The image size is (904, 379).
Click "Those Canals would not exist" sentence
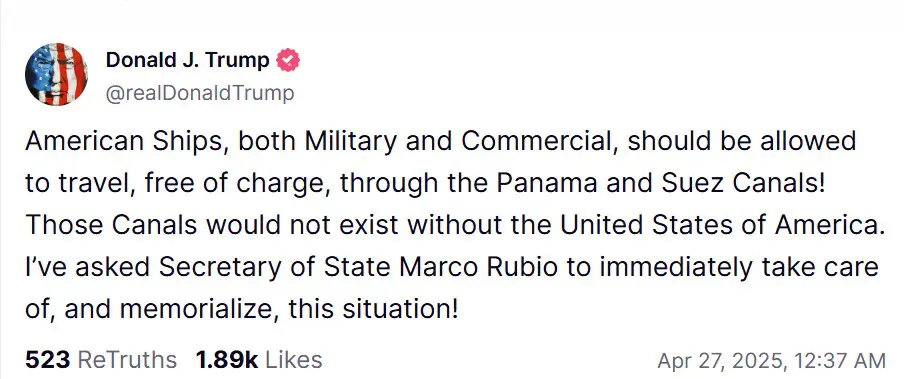click(212, 226)
